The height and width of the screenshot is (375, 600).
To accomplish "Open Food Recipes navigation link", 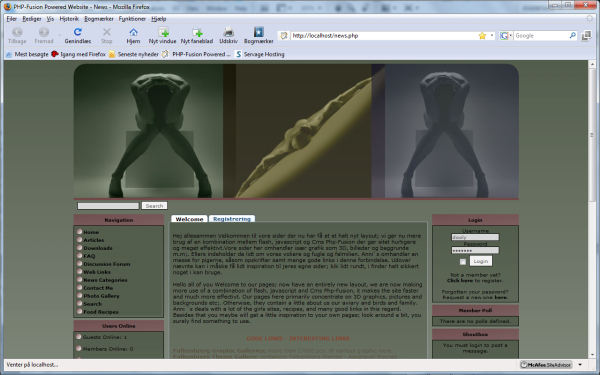I will (101, 312).
